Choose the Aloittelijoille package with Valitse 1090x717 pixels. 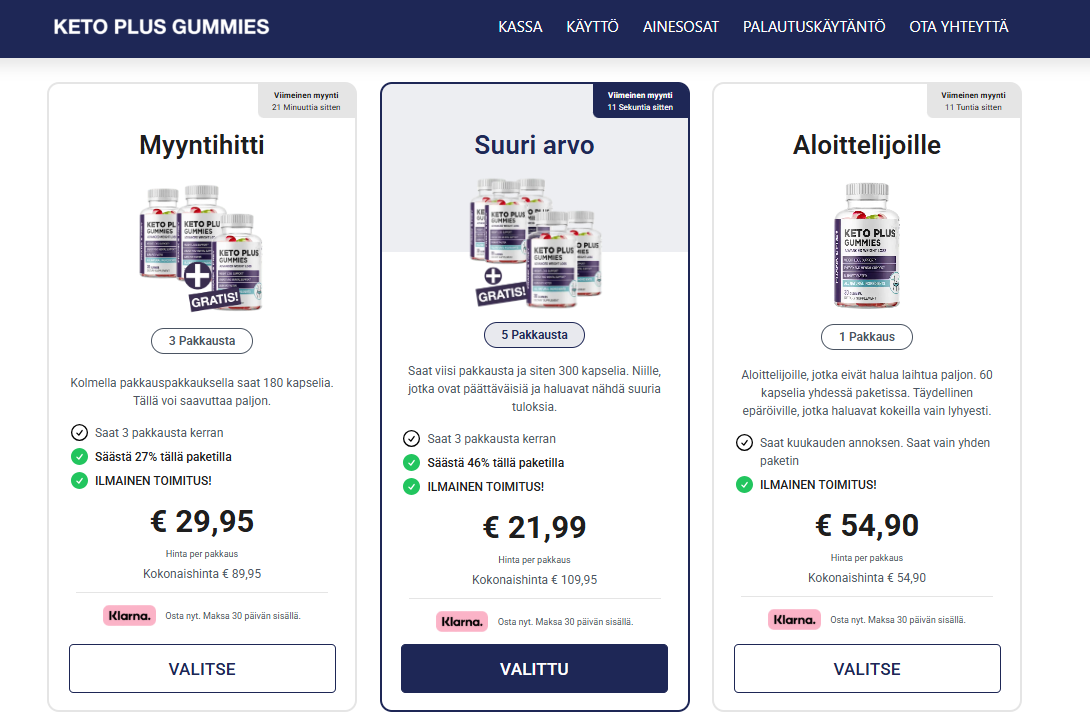(867, 669)
